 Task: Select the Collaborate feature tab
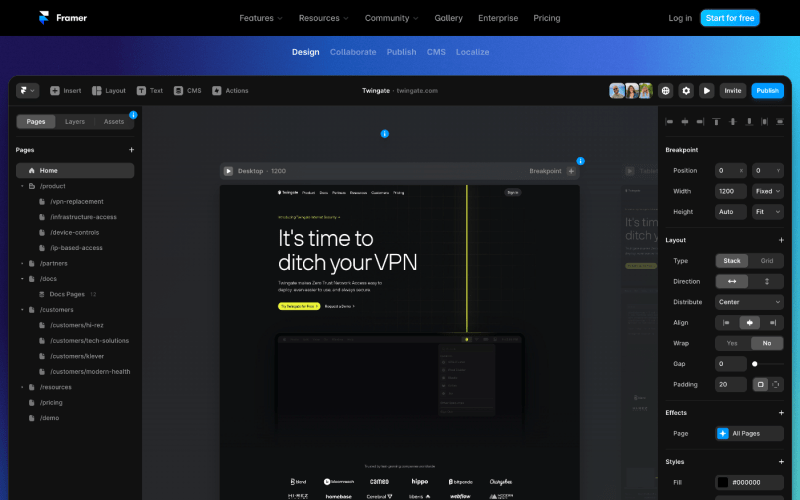tap(353, 52)
